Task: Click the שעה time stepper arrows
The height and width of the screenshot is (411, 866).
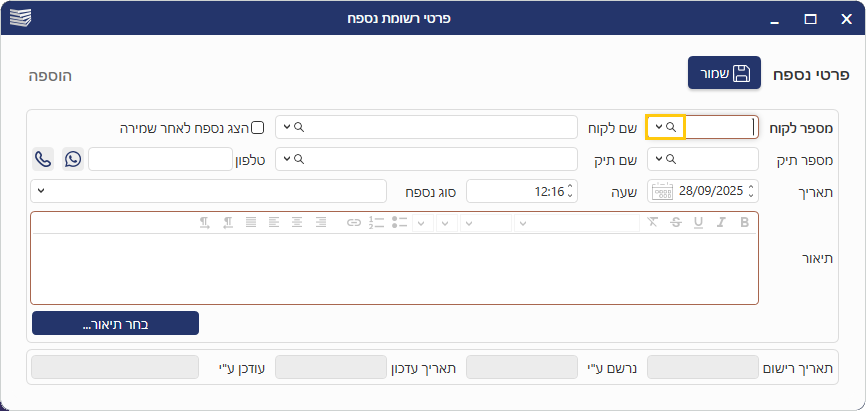Action: pos(569,191)
